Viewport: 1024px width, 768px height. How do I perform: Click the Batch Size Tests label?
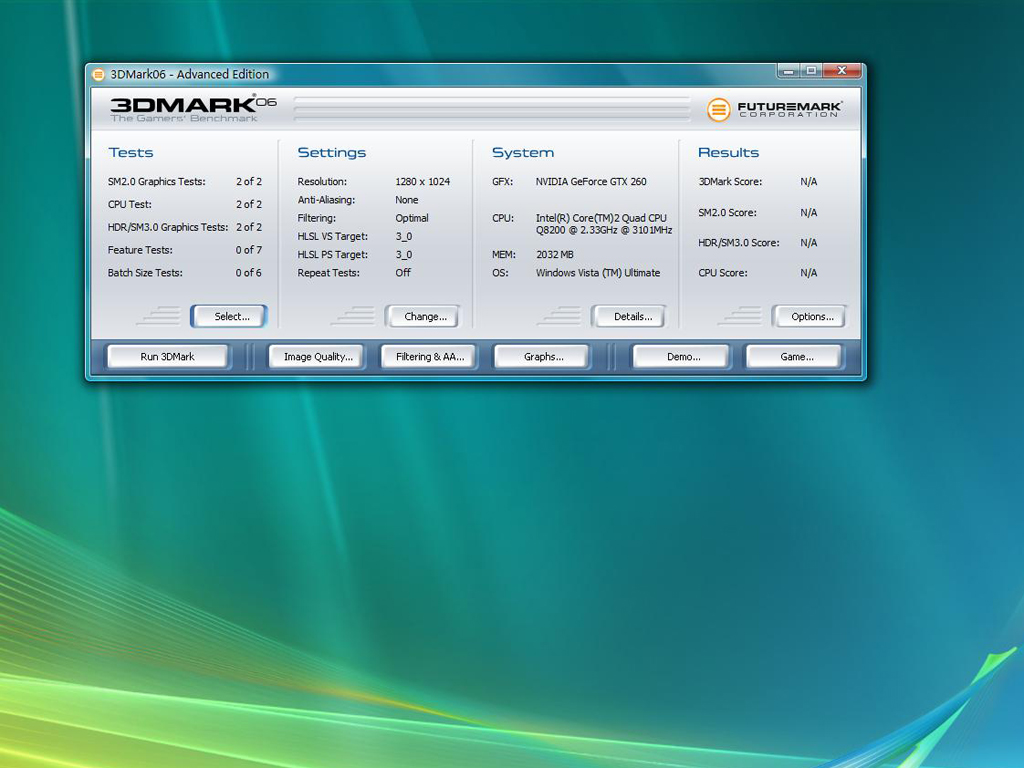[x=145, y=273]
